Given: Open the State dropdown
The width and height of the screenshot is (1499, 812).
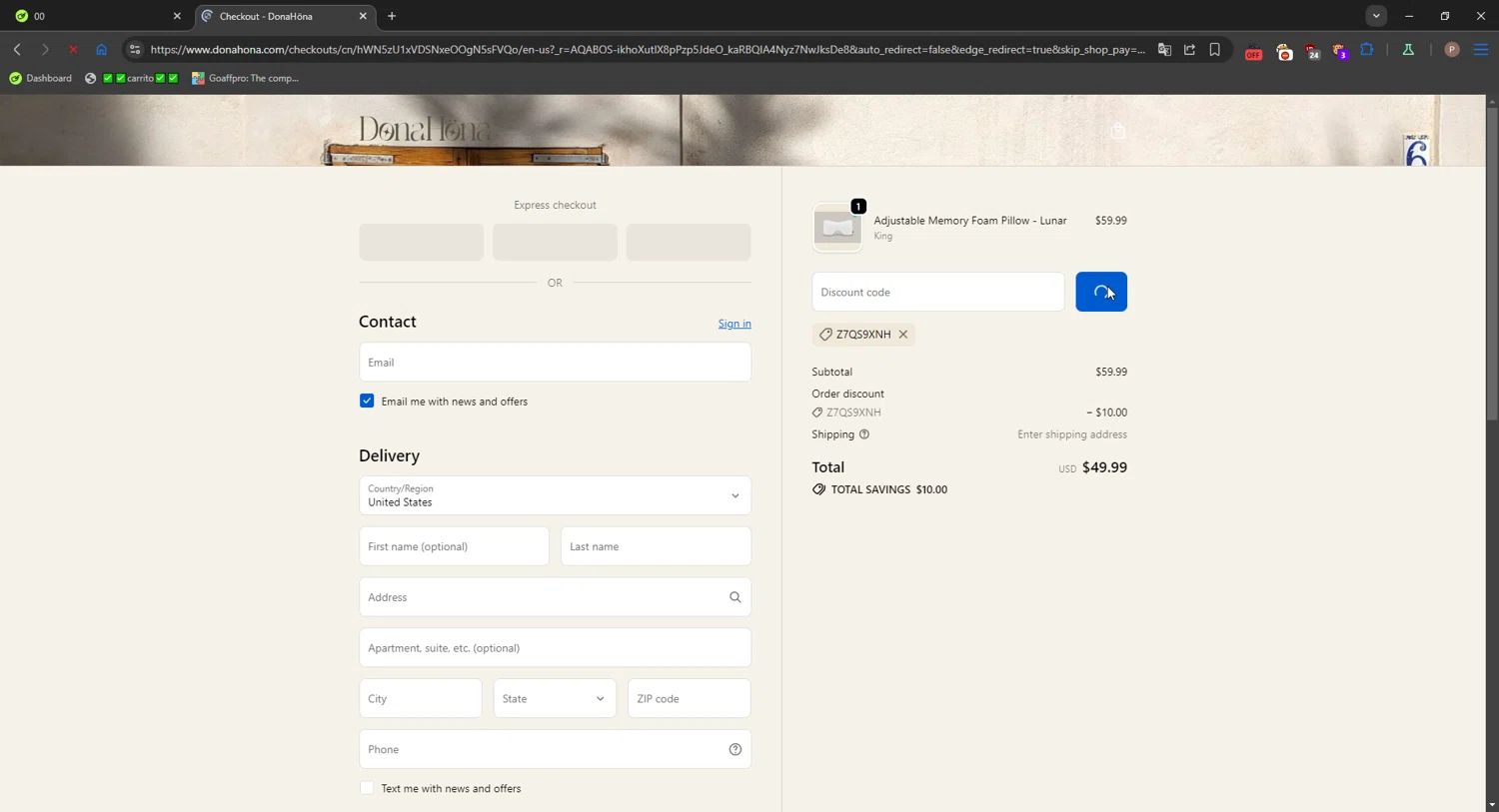Looking at the screenshot, I should [x=555, y=698].
